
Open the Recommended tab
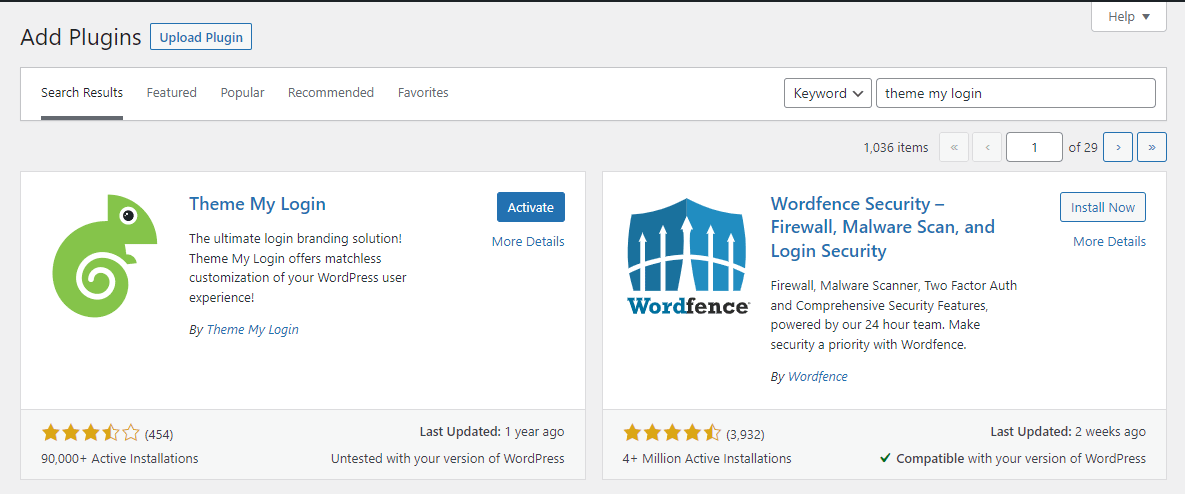[331, 93]
